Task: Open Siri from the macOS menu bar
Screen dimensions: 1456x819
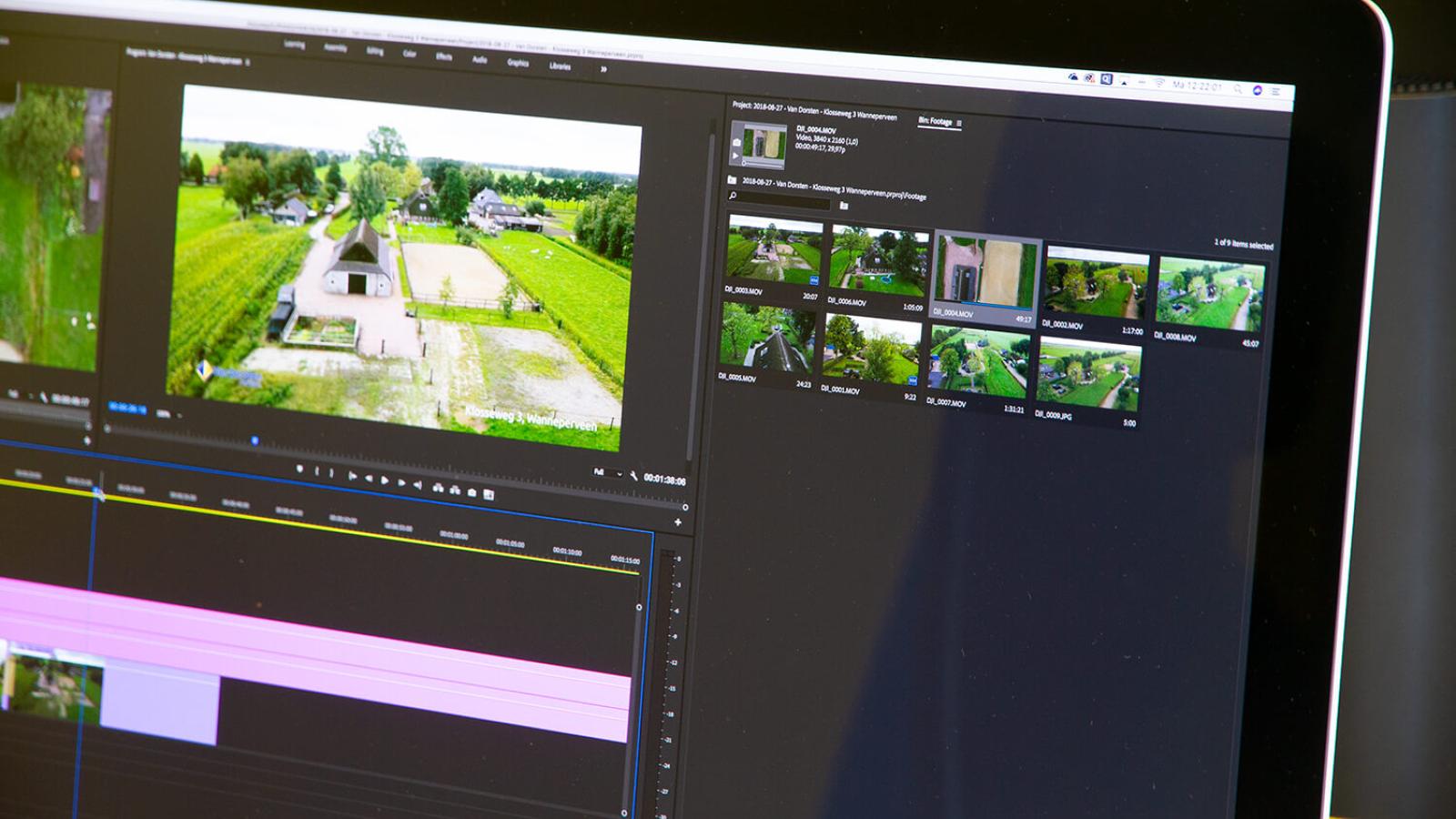Action: [x=1258, y=90]
